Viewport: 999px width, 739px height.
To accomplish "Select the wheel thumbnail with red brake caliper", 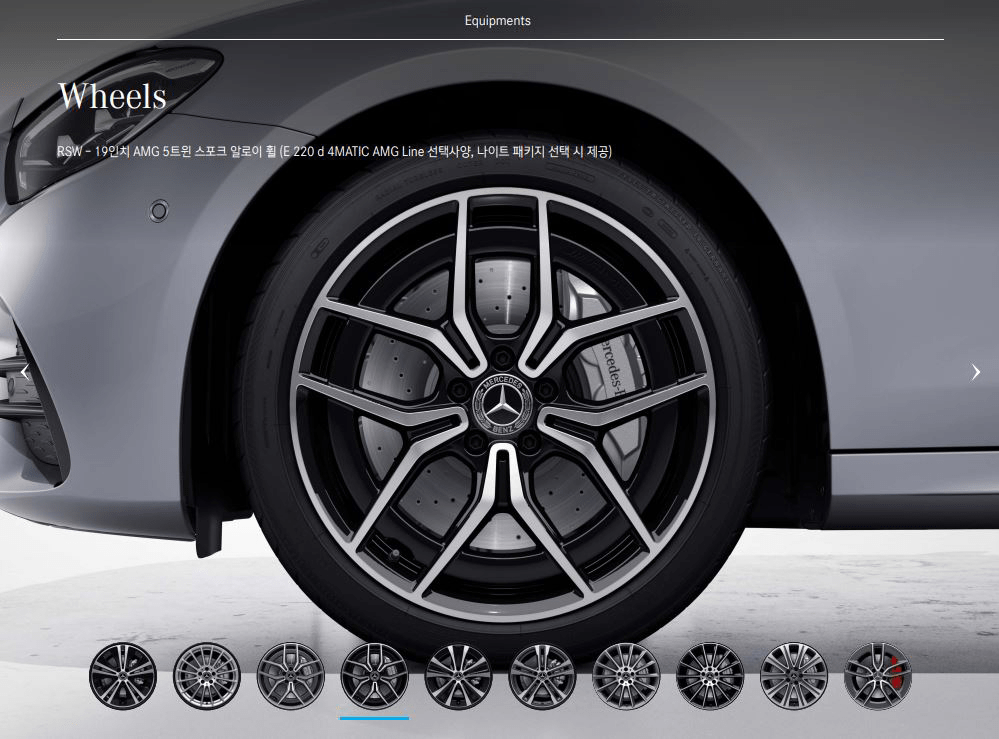I will pos(878,675).
